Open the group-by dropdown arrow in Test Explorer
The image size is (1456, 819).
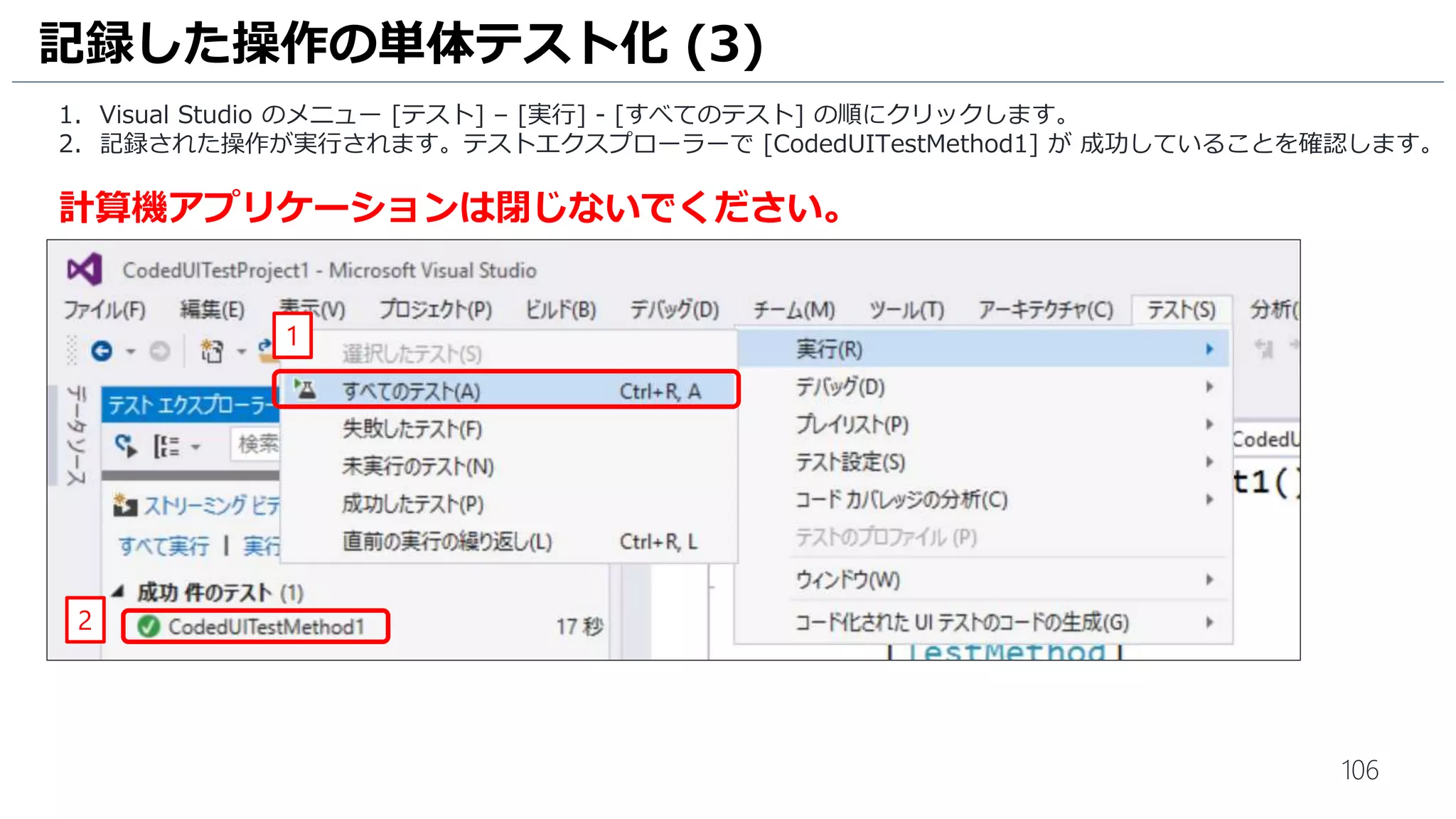[x=196, y=447]
